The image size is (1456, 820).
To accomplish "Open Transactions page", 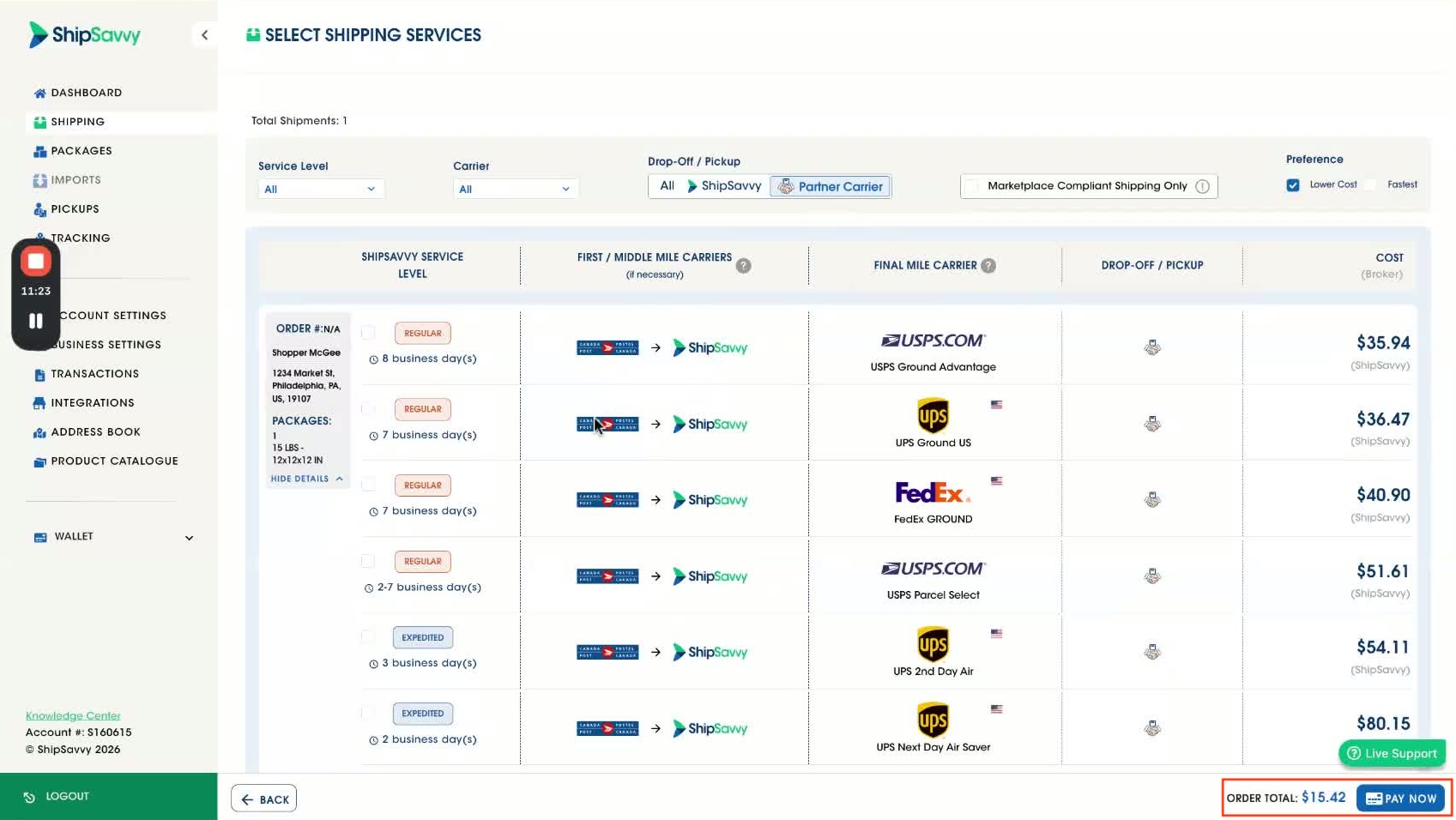I will (x=94, y=374).
